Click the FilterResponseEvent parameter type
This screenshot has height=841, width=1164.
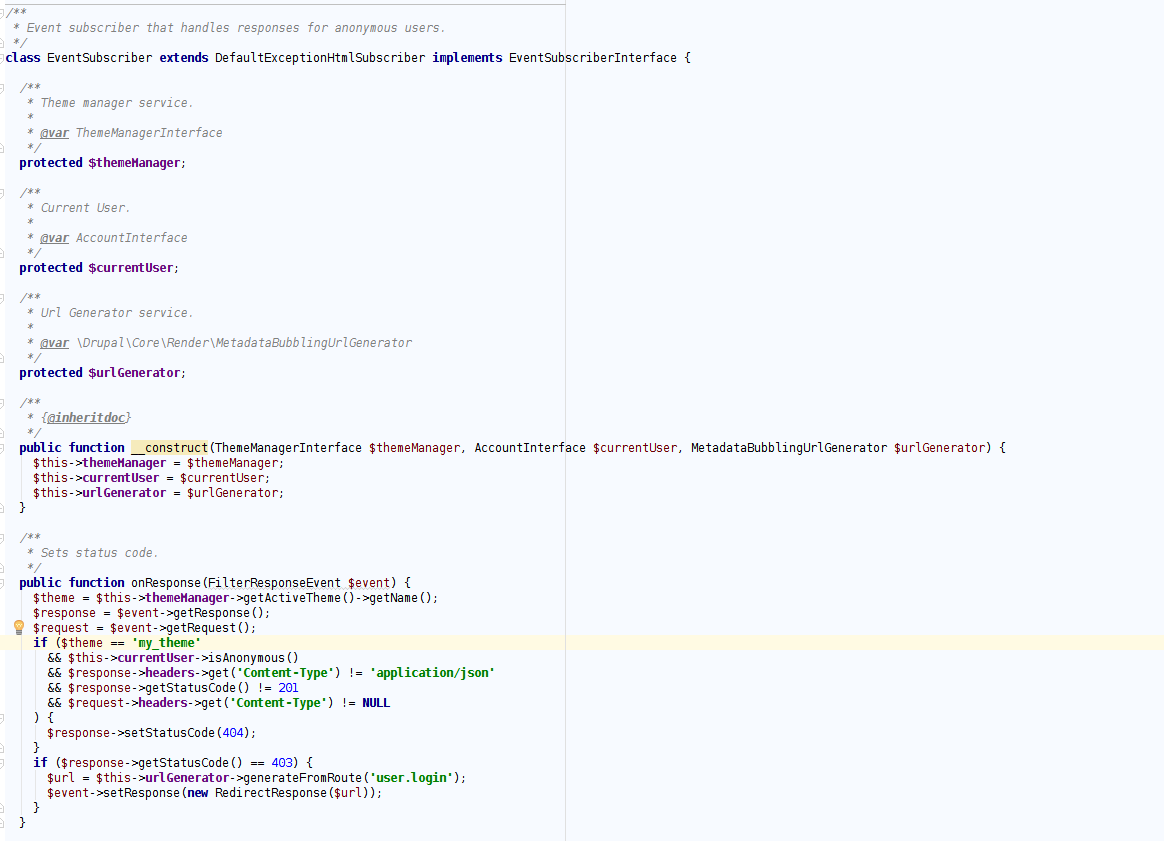pos(274,583)
